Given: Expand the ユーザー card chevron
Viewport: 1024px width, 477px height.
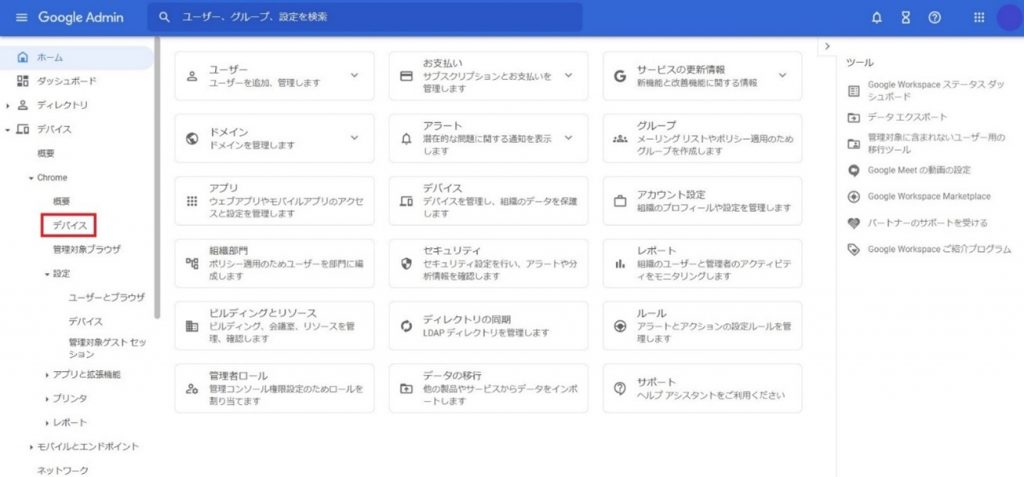Looking at the screenshot, I should pos(354,75).
